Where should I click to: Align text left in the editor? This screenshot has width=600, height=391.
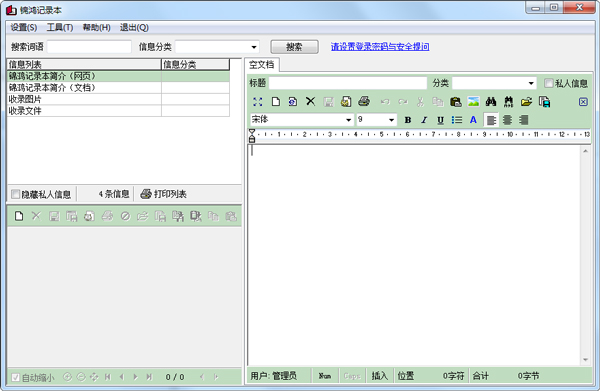(491, 120)
